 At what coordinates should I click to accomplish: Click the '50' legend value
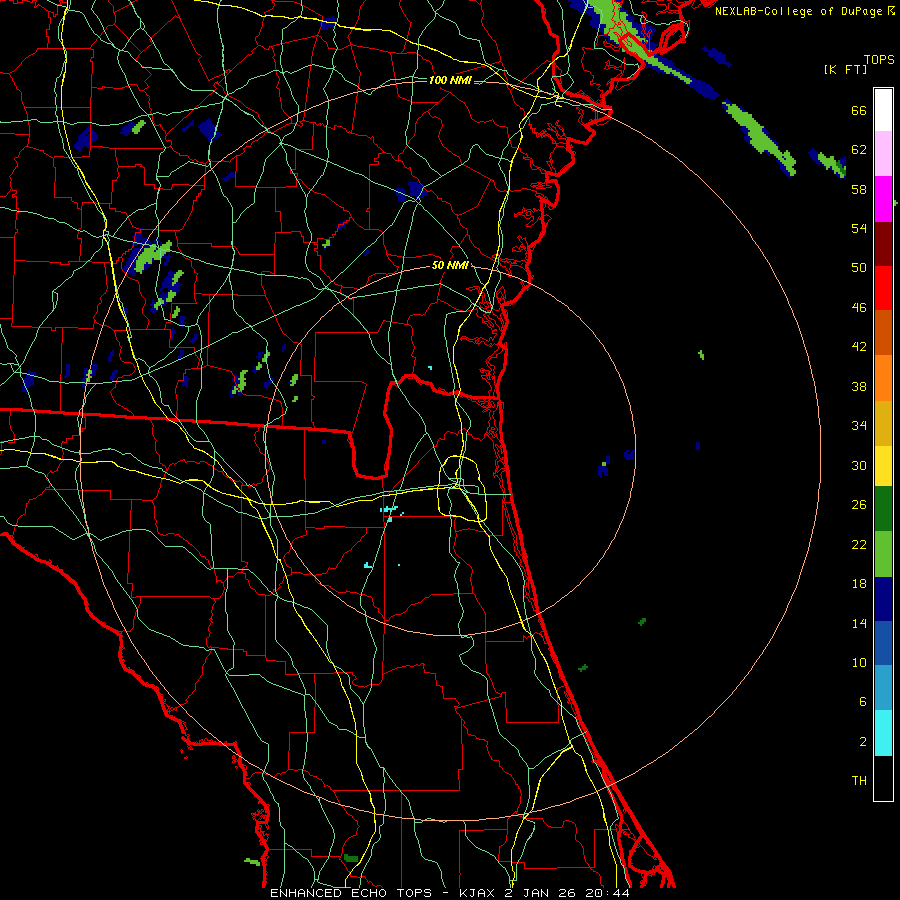pos(859,267)
